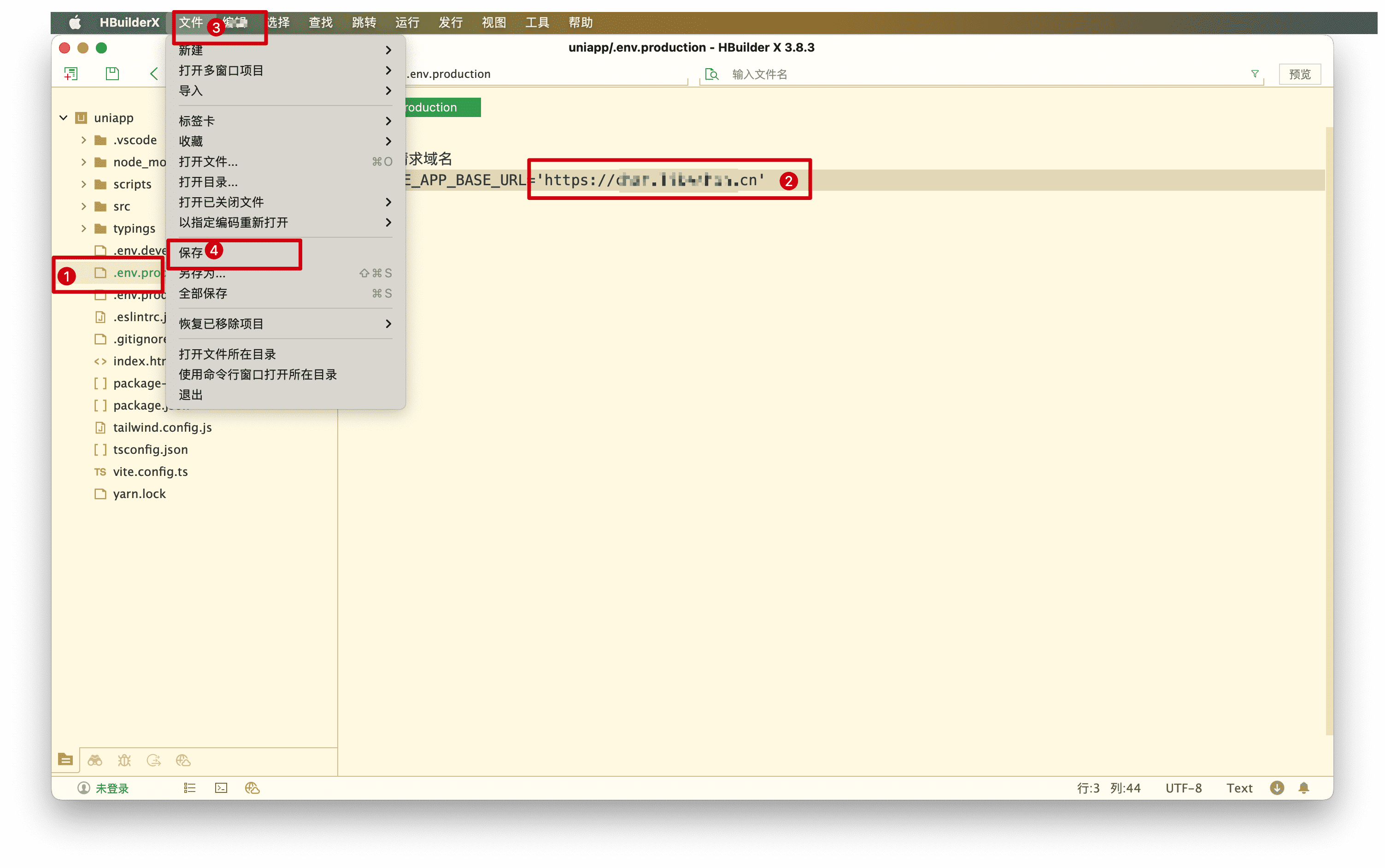Select 使用命令行窗口打开所在目录 menu entry

(285, 374)
